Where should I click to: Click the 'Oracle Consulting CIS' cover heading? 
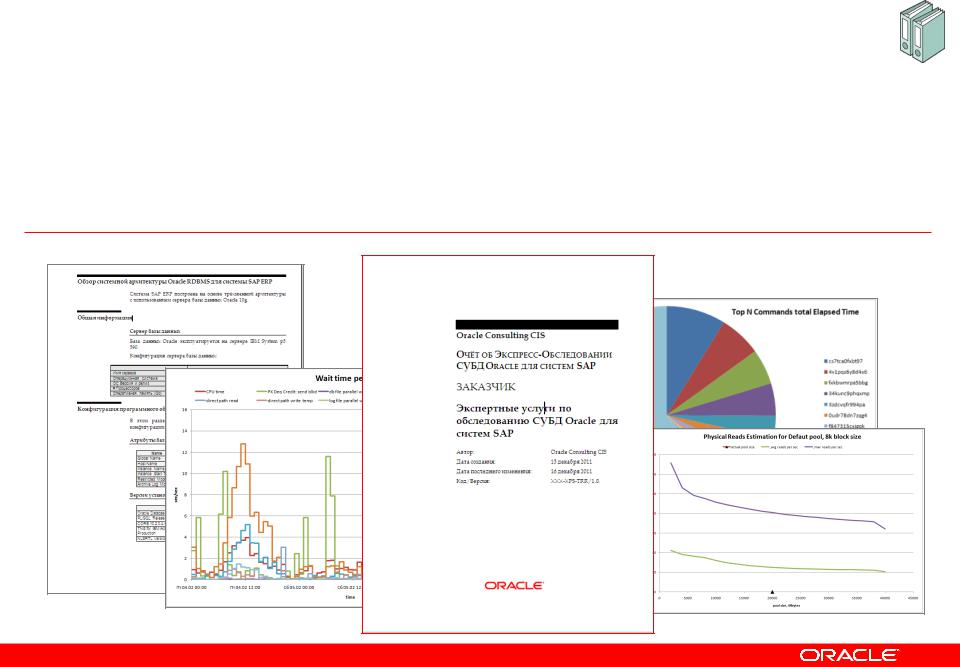pyautogui.click(x=500, y=336)
